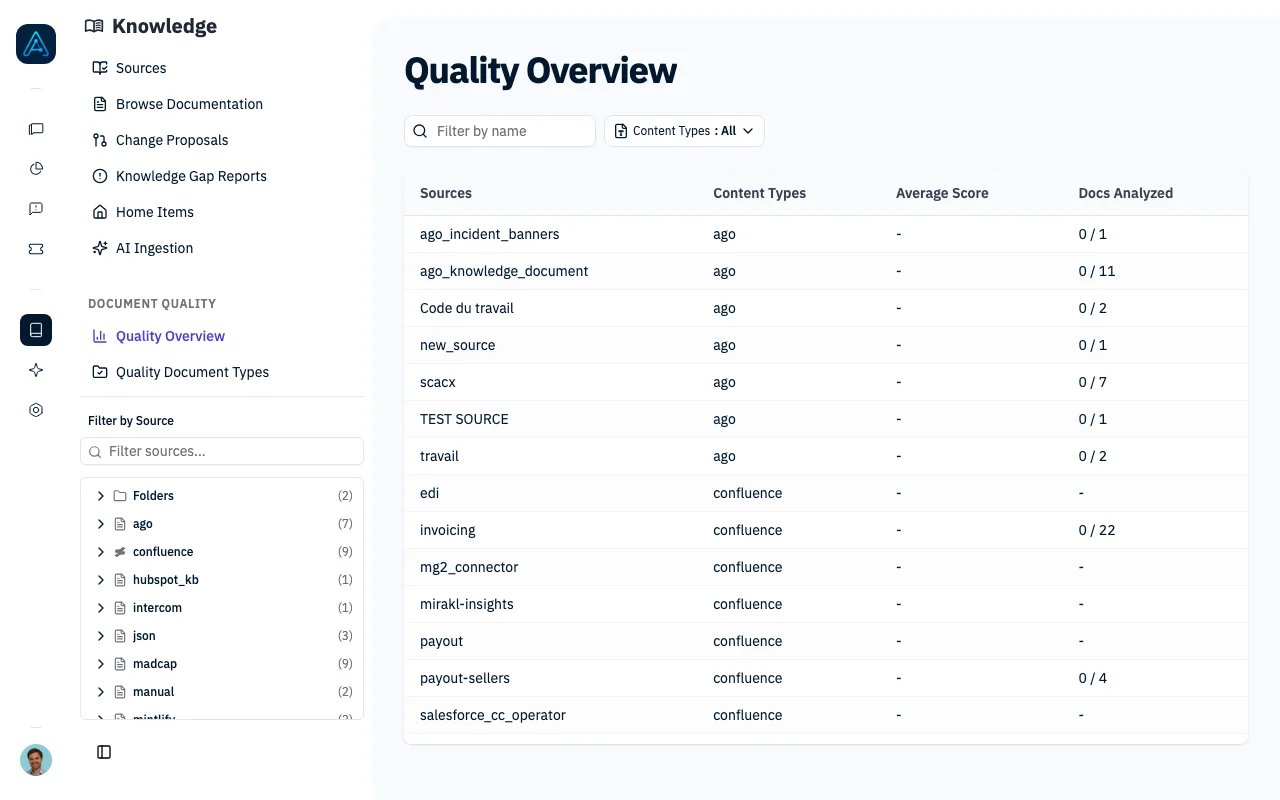Viewport: 1280px width, 800px height.
Task: Click the 0 / 11 docs analyzed value
Action: point(1097,271)
